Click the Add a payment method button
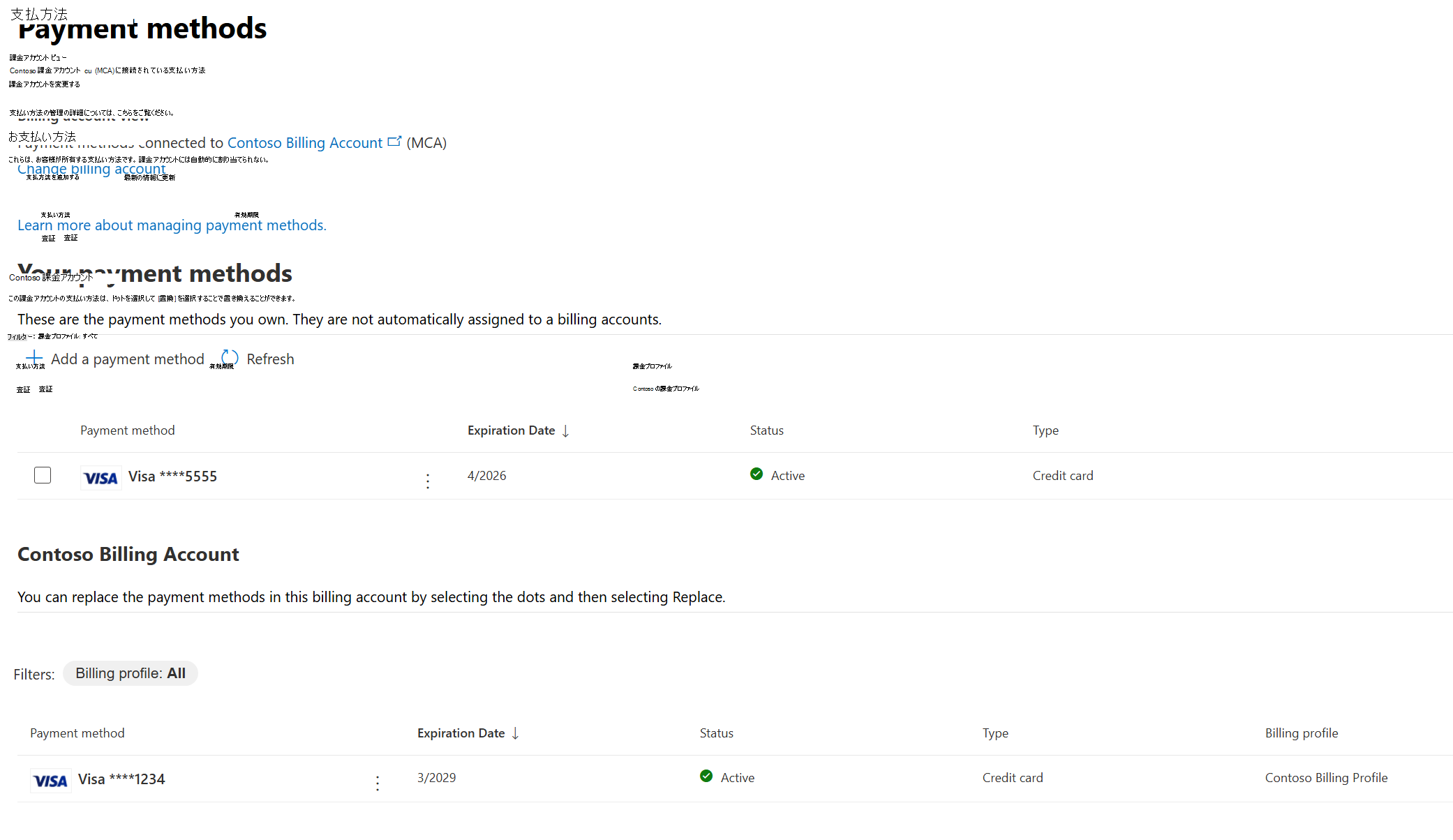 127,359
